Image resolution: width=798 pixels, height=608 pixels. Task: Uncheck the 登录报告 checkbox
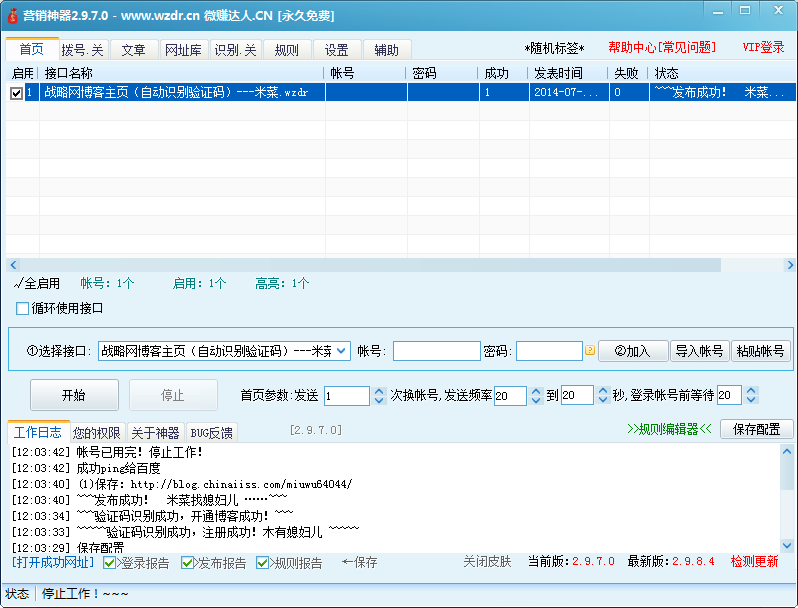click(110, 563)
